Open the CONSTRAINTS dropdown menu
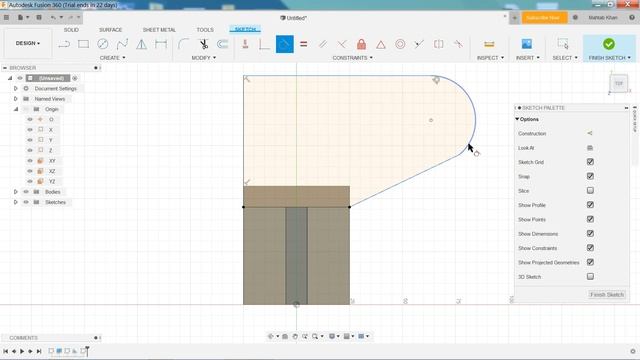The width and height of the screenshot is (640, 360). [x=352, y=58]
